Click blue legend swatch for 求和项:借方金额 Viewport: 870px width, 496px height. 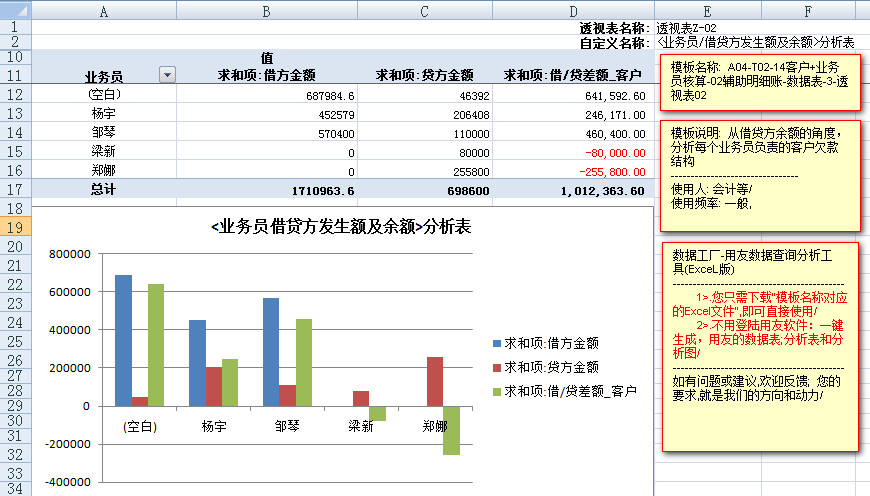click(495, 342)
